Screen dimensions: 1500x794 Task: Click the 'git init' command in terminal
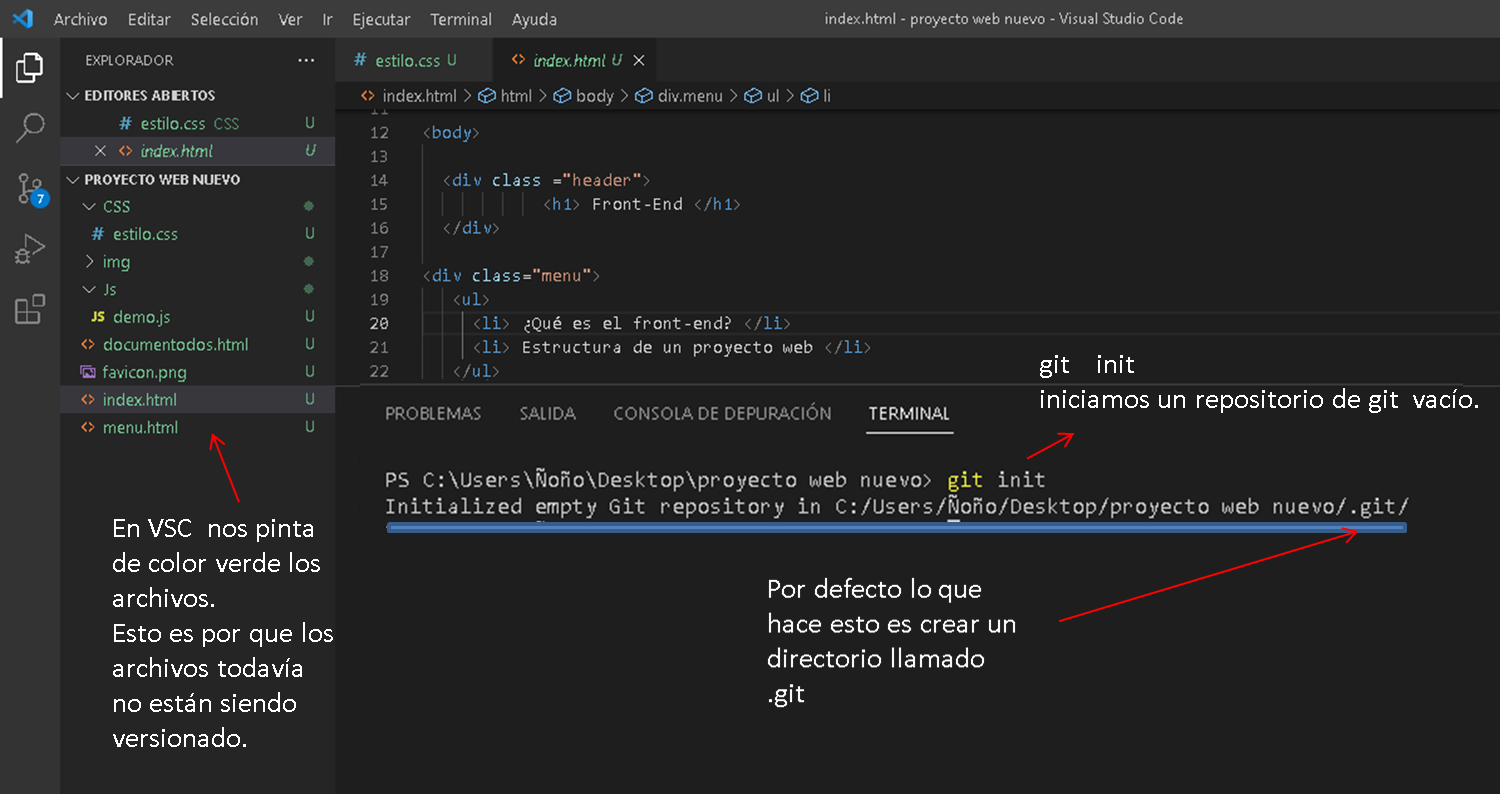(996, 480)
